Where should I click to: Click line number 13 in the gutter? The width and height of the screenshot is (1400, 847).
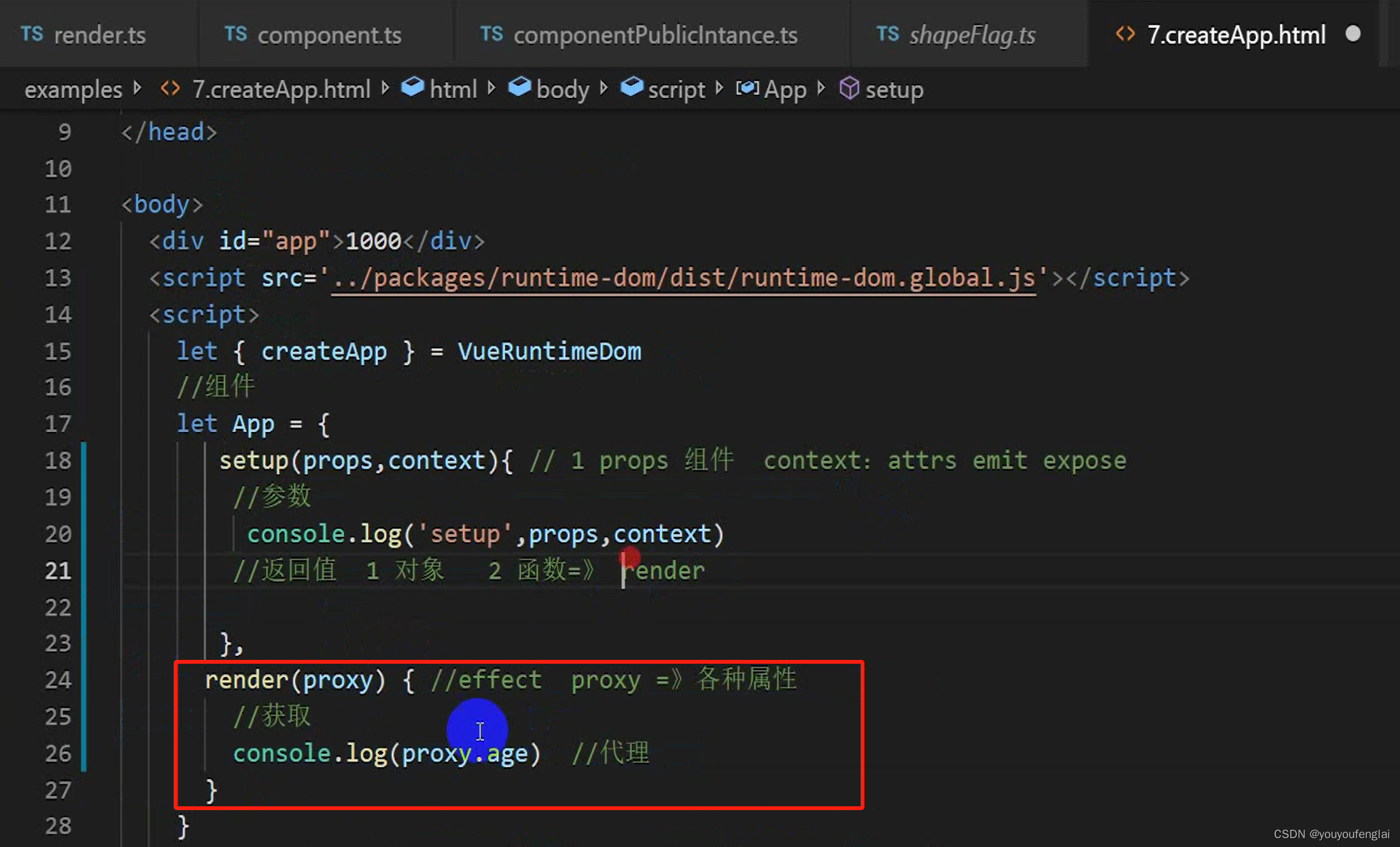click(x=58, y=278)
